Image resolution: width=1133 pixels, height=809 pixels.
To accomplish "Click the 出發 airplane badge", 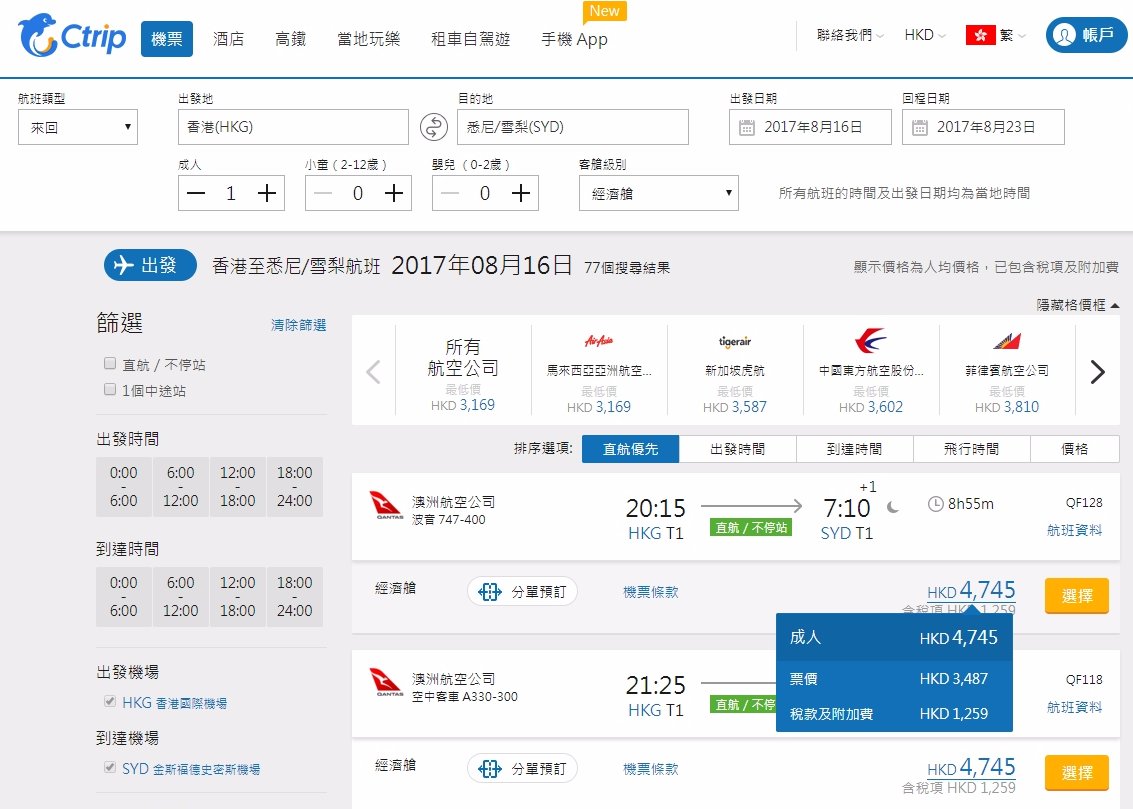I will 150,265.
